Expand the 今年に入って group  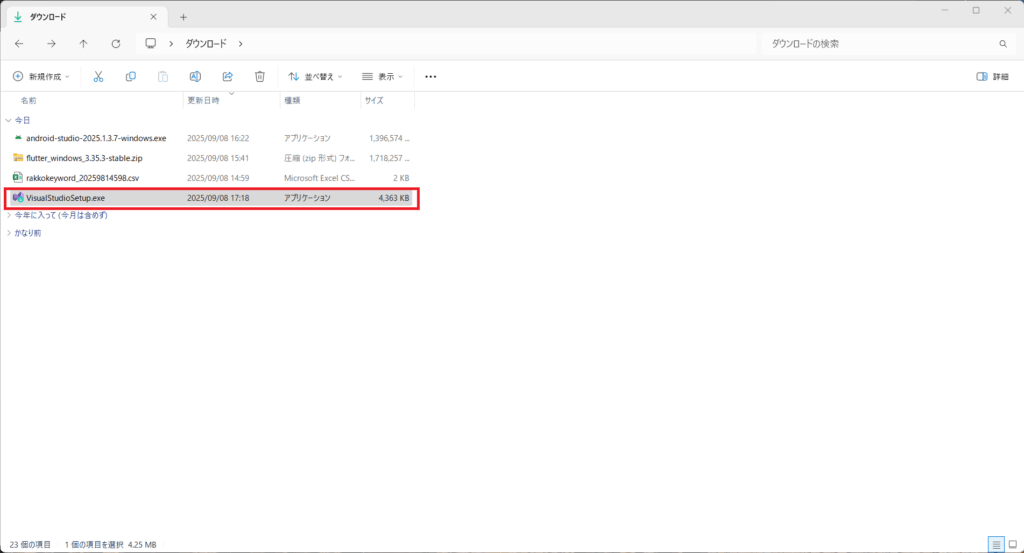(x=9, y=214)
